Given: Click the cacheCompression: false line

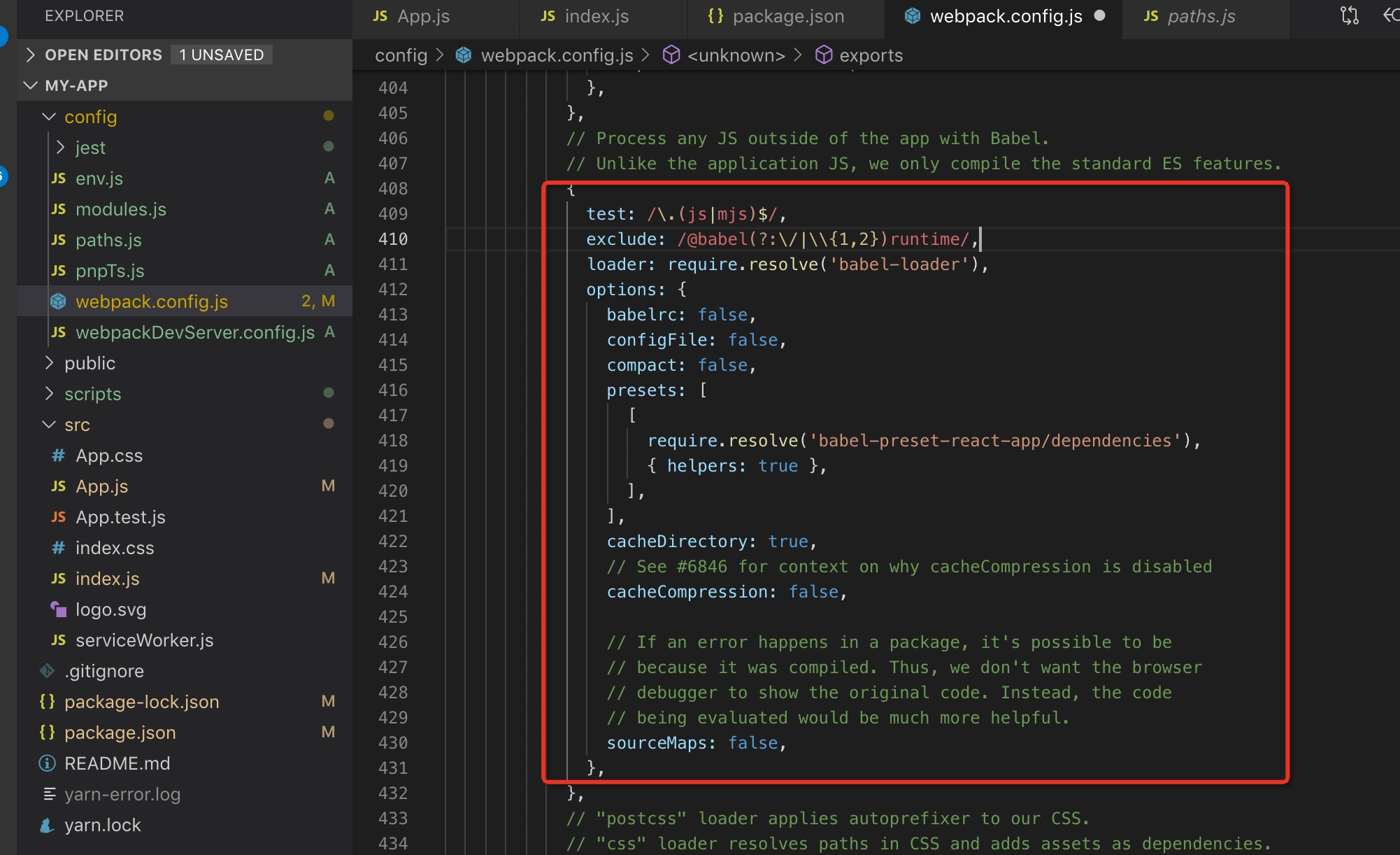Looking at the screenshot, I should [727, 592].
